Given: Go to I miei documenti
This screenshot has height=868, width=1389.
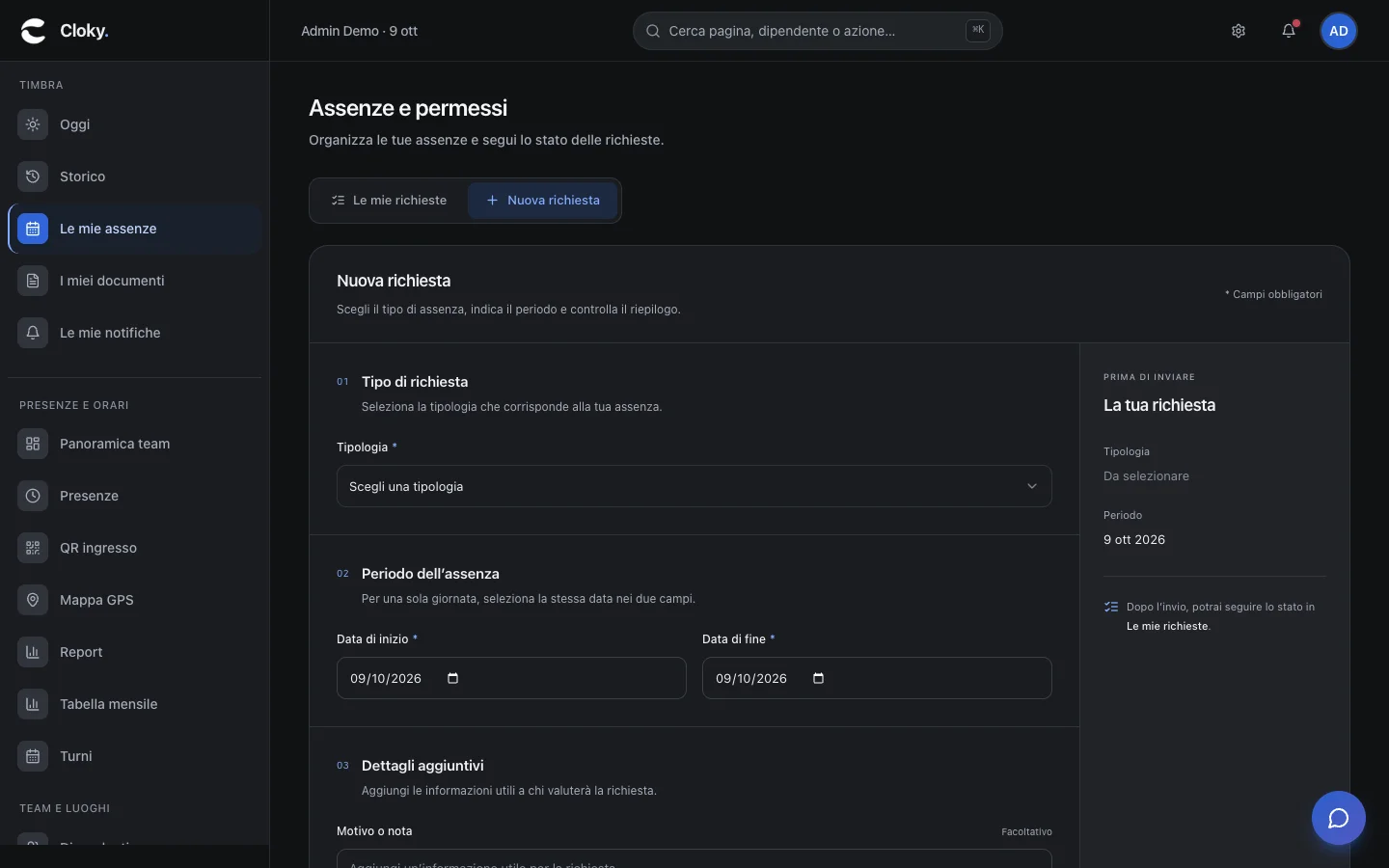Looking at the screenshot, I should click(135, 281).
